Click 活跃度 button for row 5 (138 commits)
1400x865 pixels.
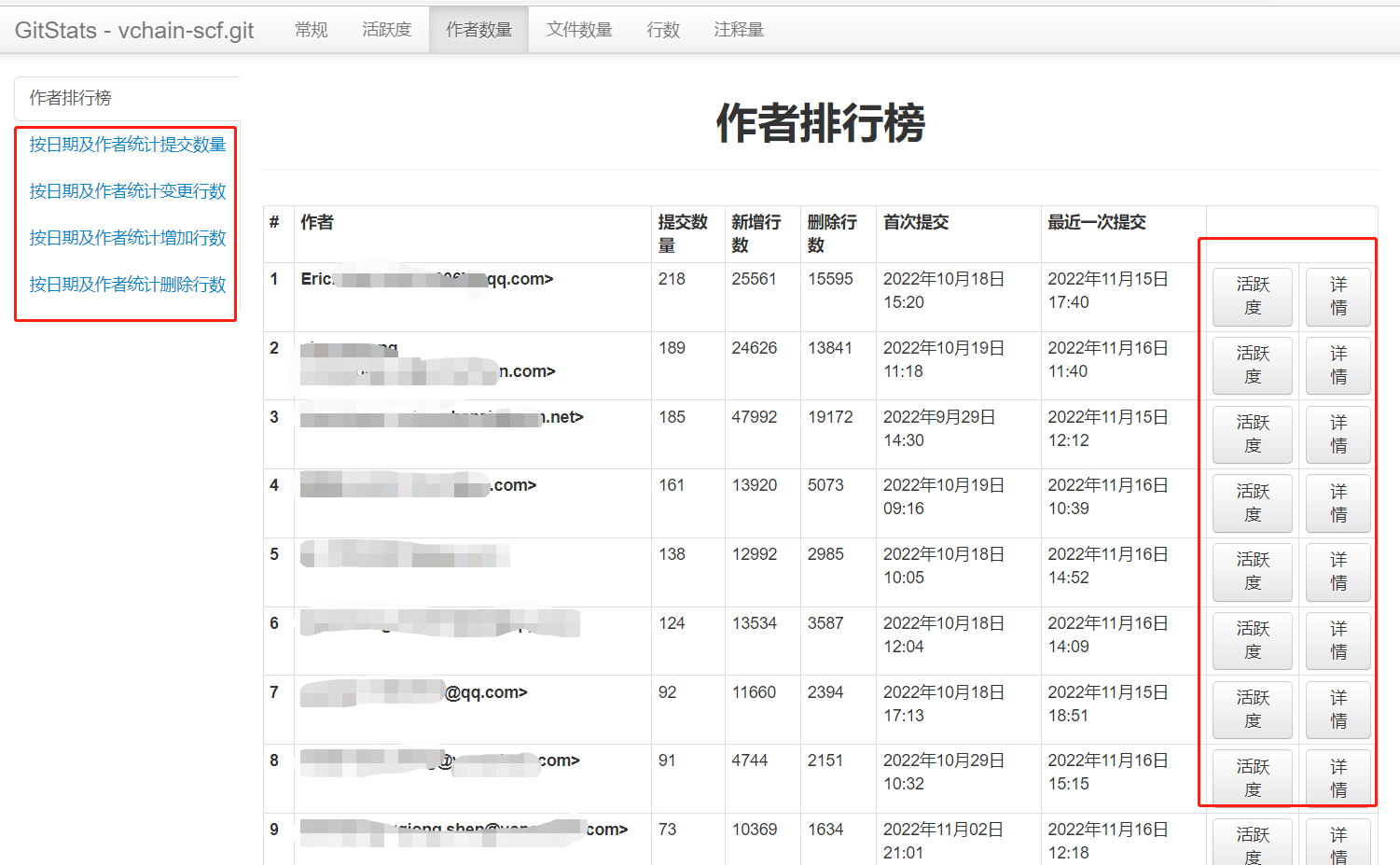tap(1253, 572)
